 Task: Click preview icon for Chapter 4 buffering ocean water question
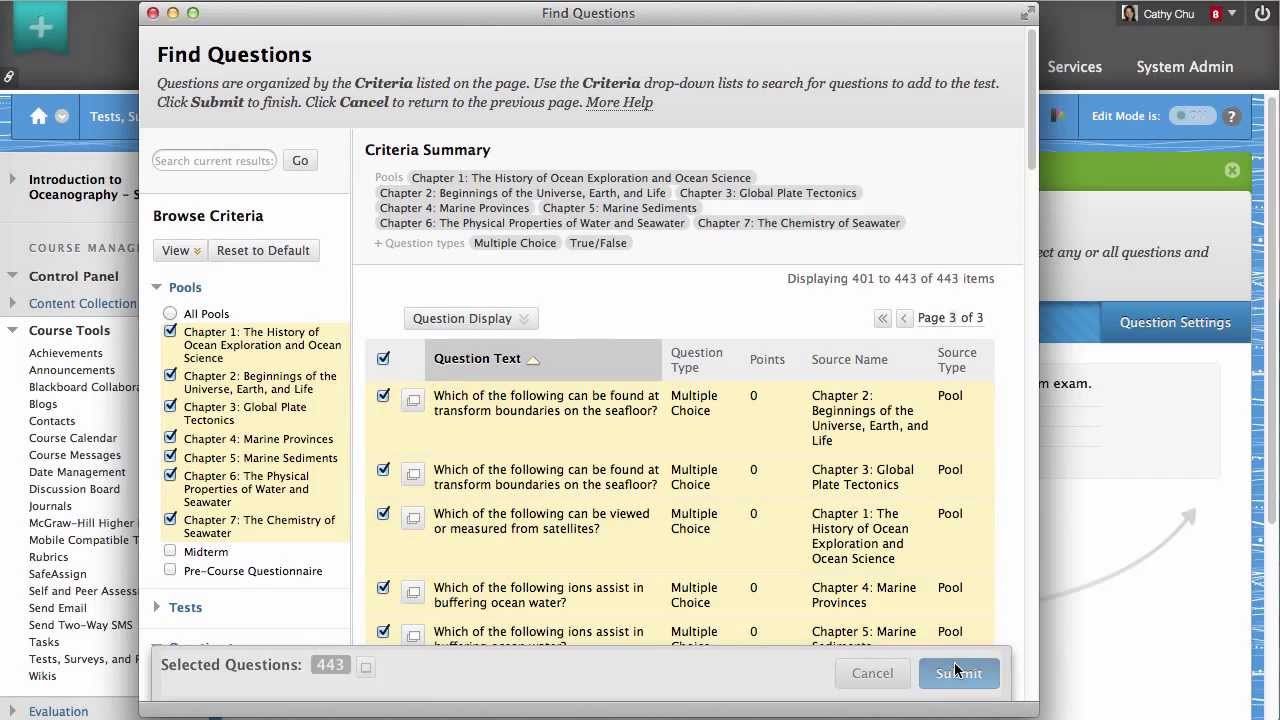point(413,592)
